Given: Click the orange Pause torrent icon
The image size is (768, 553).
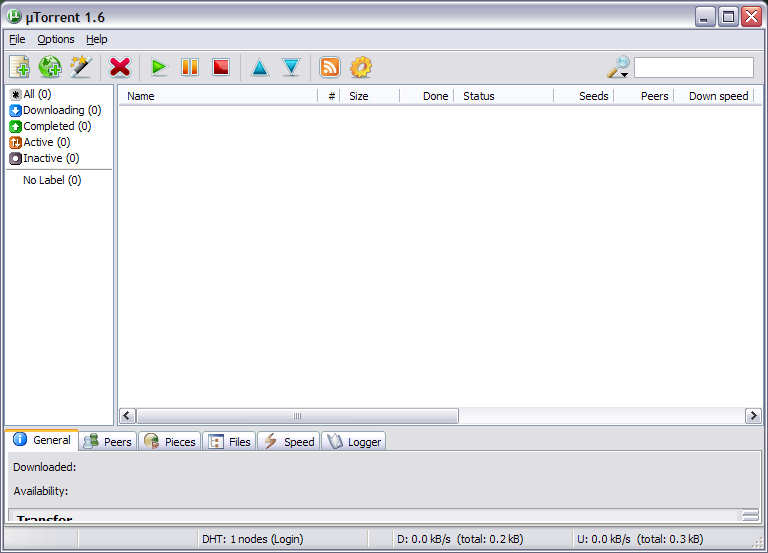Looking at the screenshot, I should (x=189, y=67).
